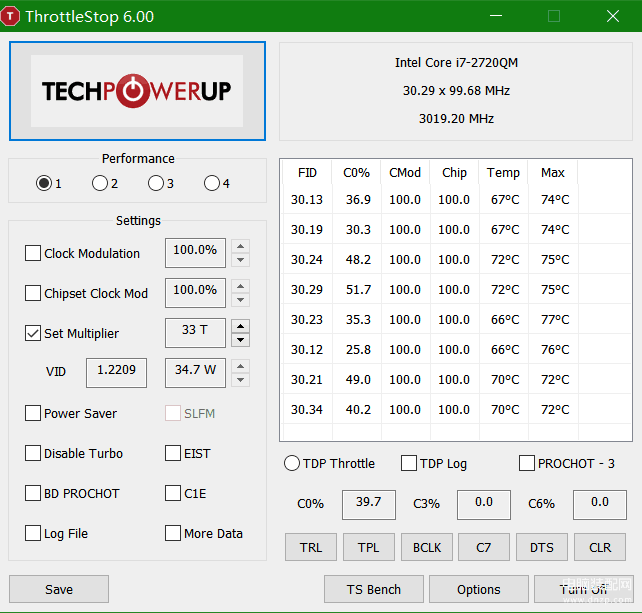Screen dimensions: 642x613
Task: Click the ThrottleStop app icon in title bar
Action: tap(10, 16)
